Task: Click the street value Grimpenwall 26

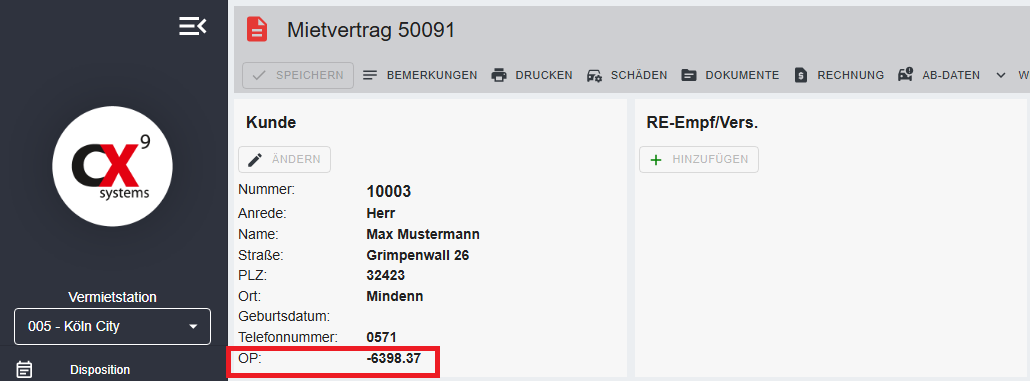Action: coord(418,255)
